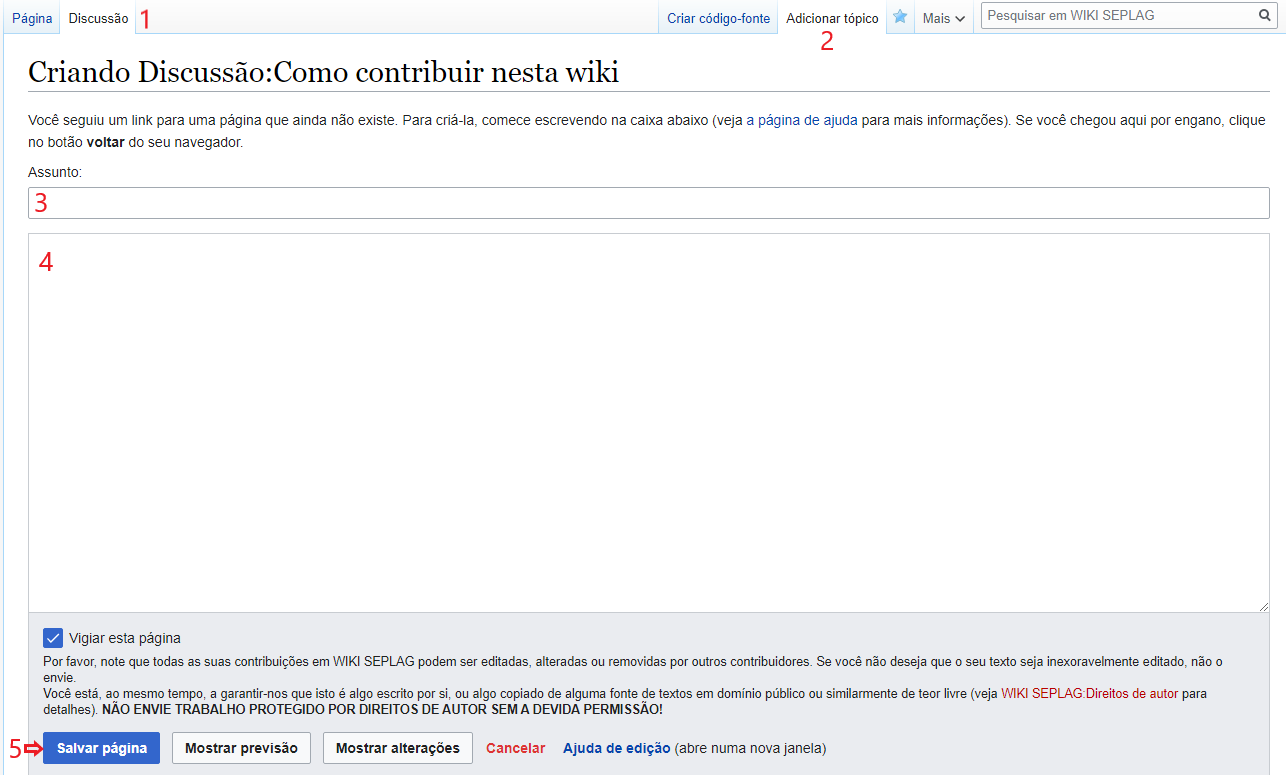Follow the 'a página de ajuda' link
The height and width of the screenshot is (775, 1286).
coord(801,120)
